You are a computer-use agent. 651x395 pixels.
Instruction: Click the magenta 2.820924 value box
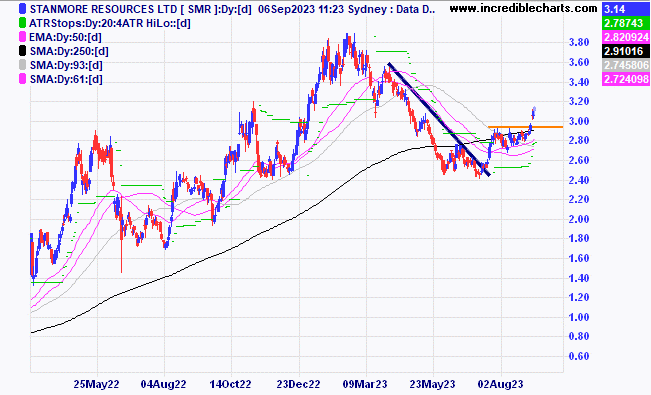coord(626,37)
